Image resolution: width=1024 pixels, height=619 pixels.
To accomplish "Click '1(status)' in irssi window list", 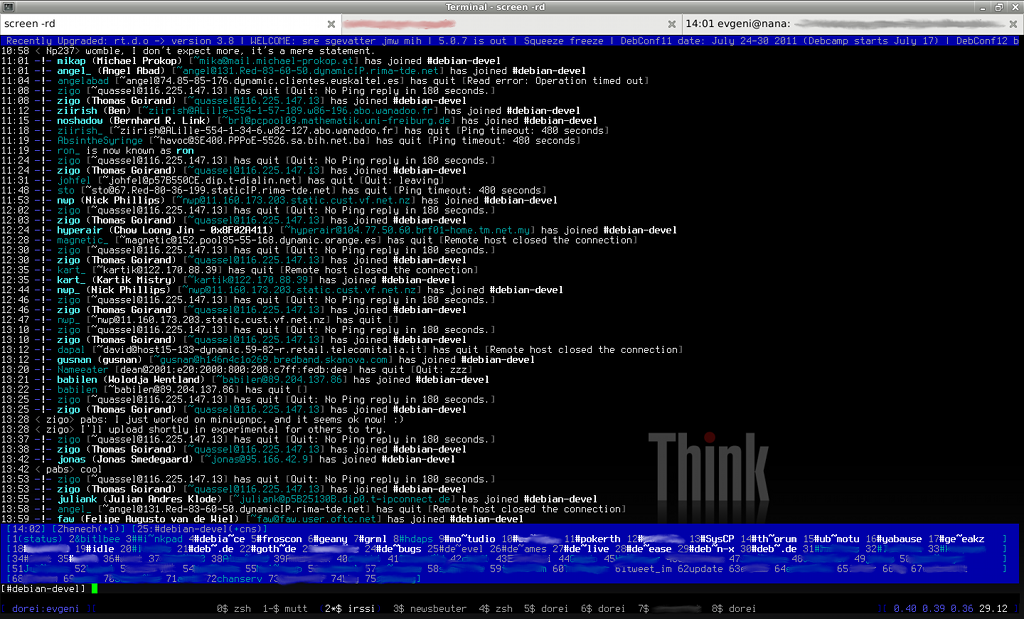I will coord(37,539).
